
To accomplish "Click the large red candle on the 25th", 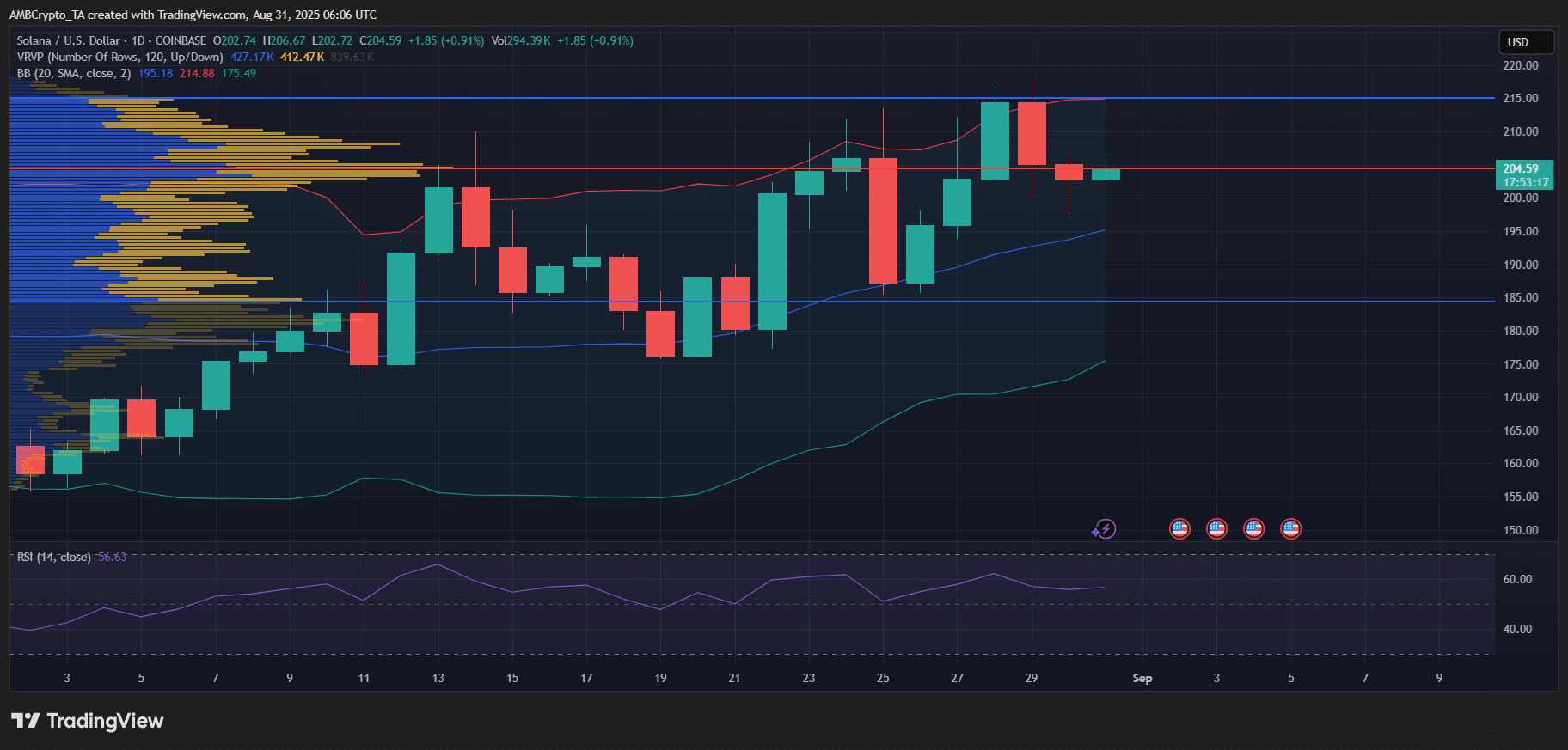I will (x=883, y=221).
